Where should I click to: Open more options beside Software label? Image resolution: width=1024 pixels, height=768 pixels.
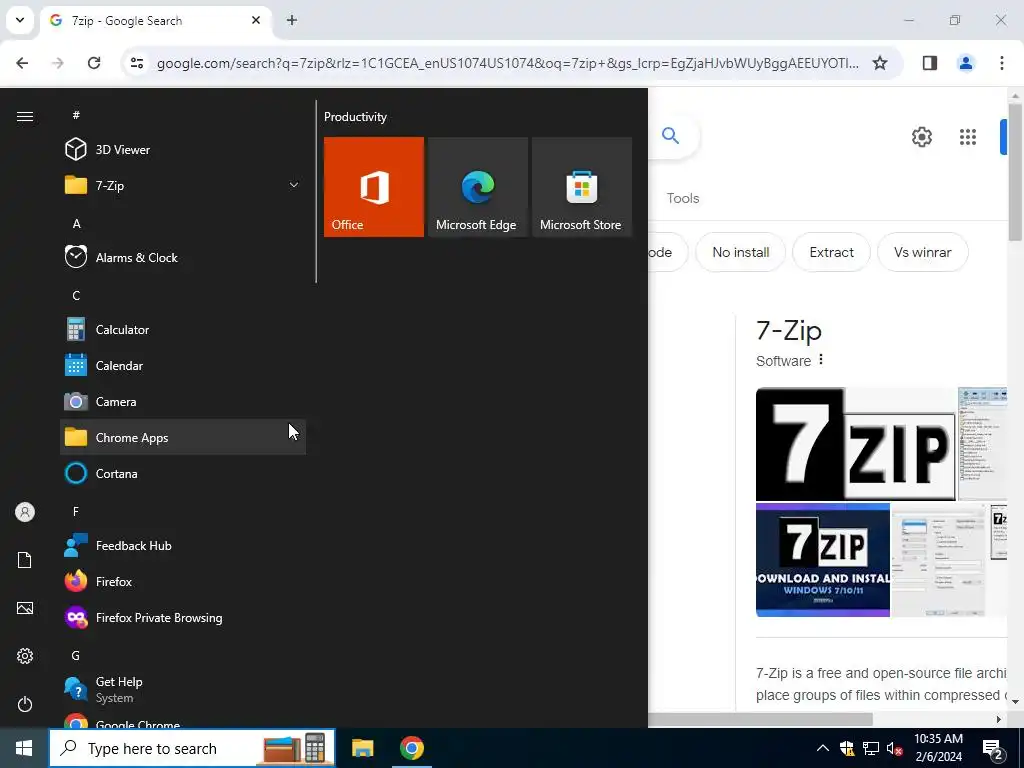coord(821,360)
